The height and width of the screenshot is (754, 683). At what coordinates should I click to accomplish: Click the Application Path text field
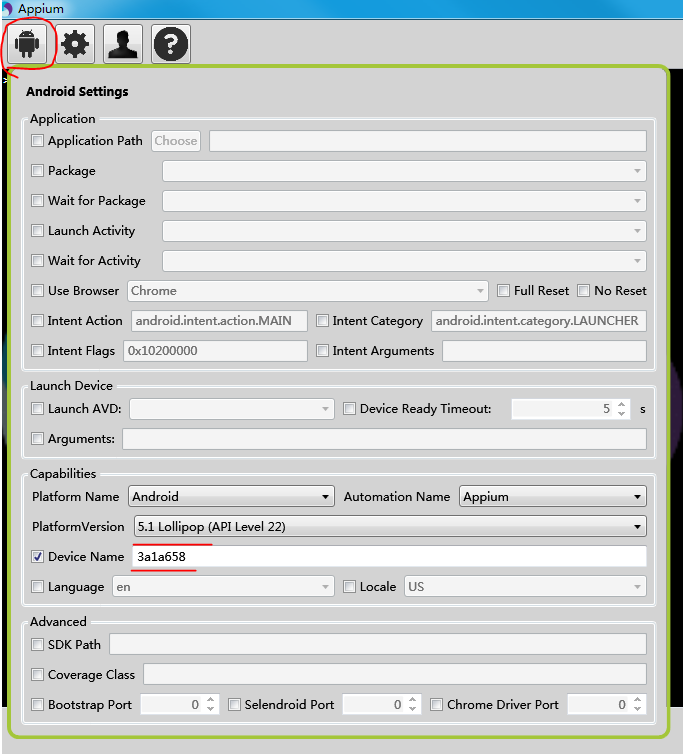click(x=428, y=141)
